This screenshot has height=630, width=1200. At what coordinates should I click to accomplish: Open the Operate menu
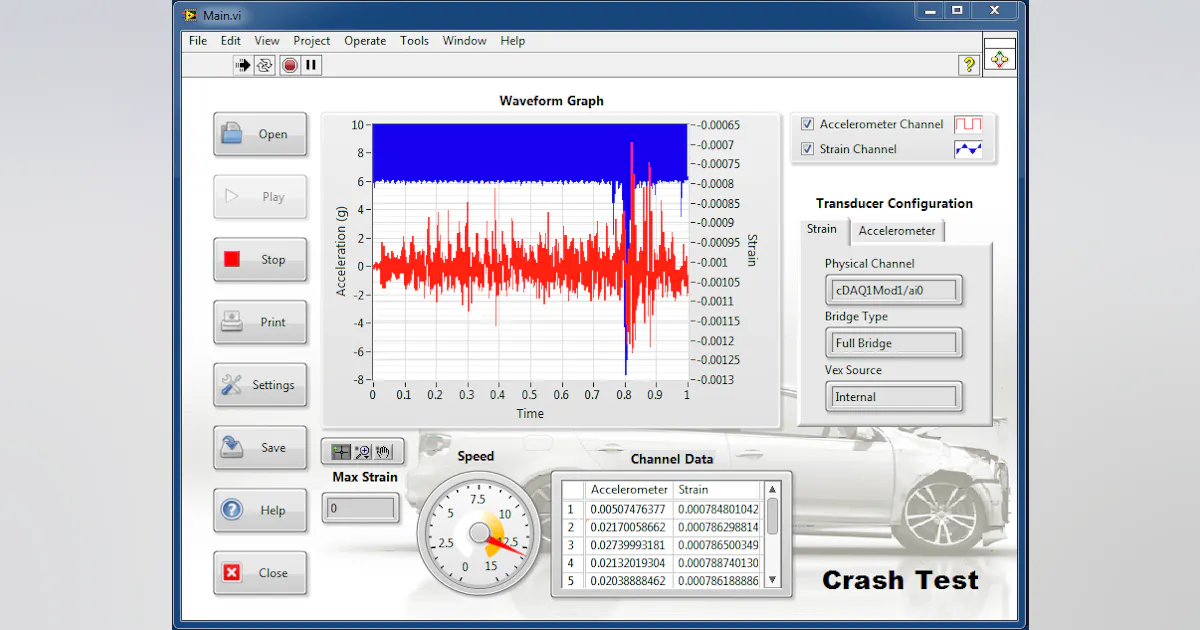tap(365, 41)
